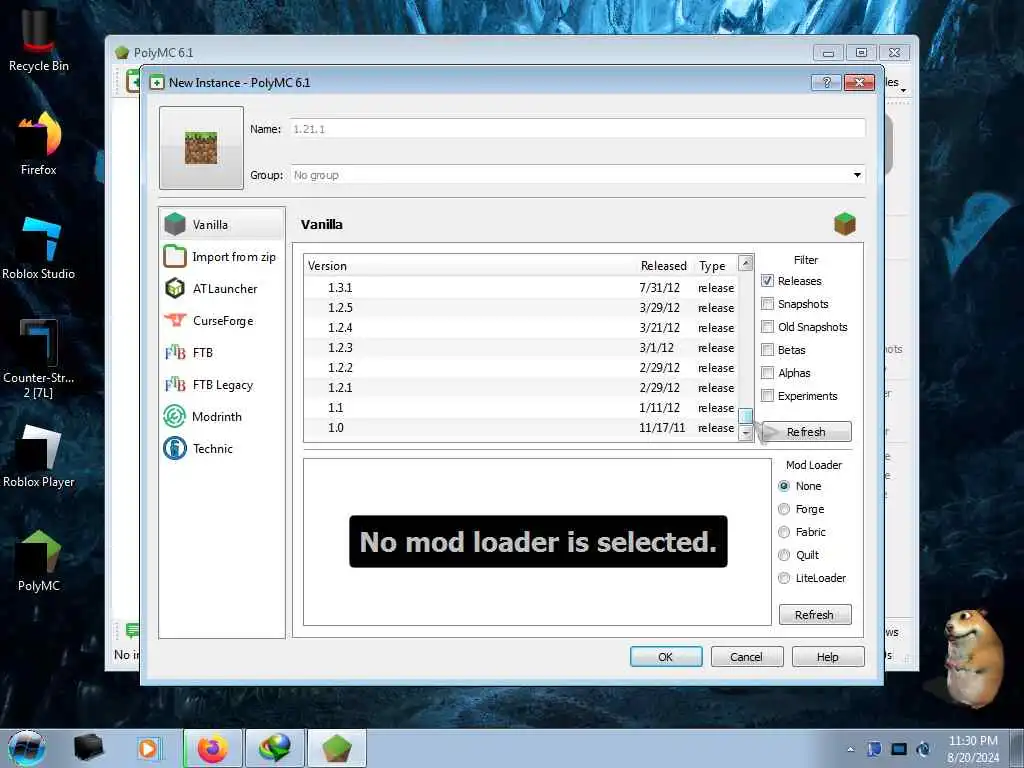Close the New Instance dialog
This screenshot has width=1024, height=768.
click(x=859, y=82)
